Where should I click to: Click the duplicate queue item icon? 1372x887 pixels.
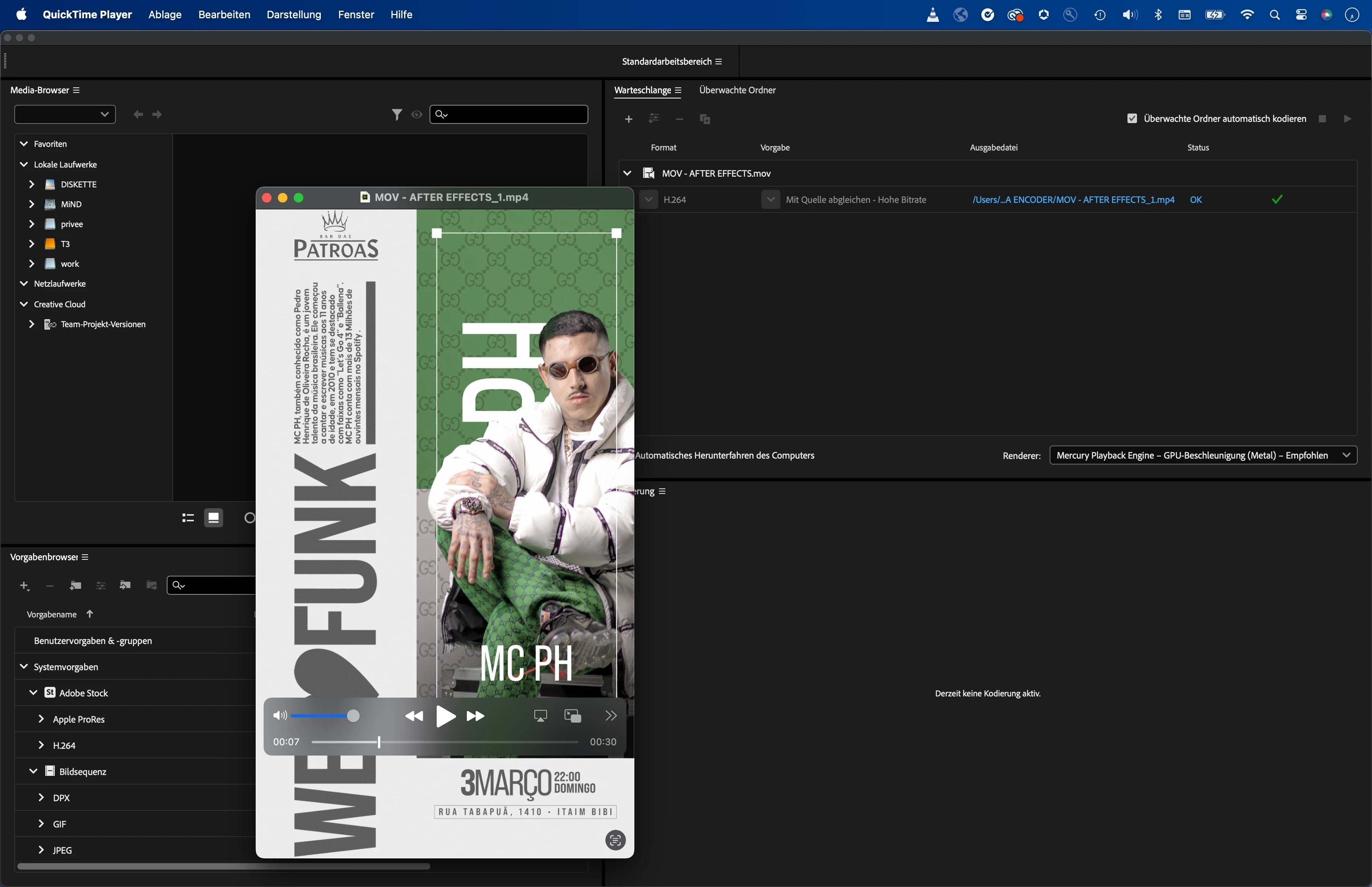[705, 119]
